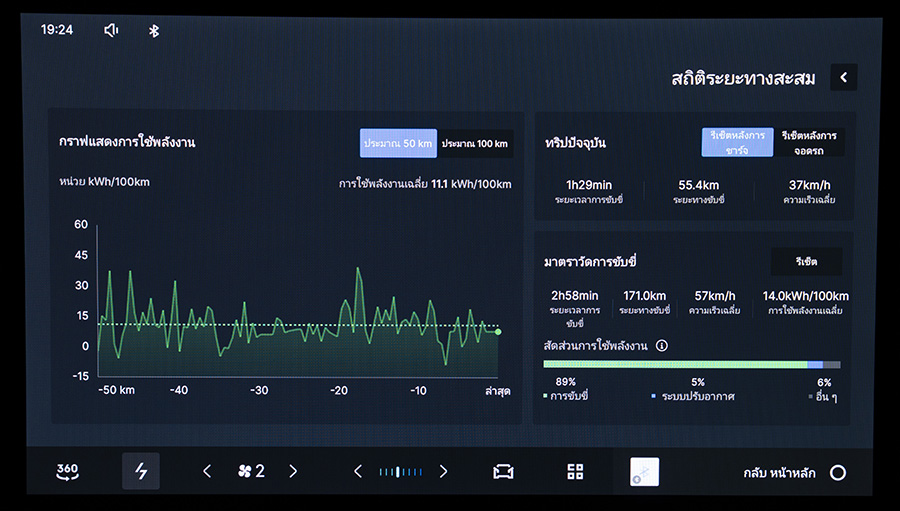Tap the Bluetooth icon in status bar
The height and width of the screenshot is (511, 900).
(154, 30)
